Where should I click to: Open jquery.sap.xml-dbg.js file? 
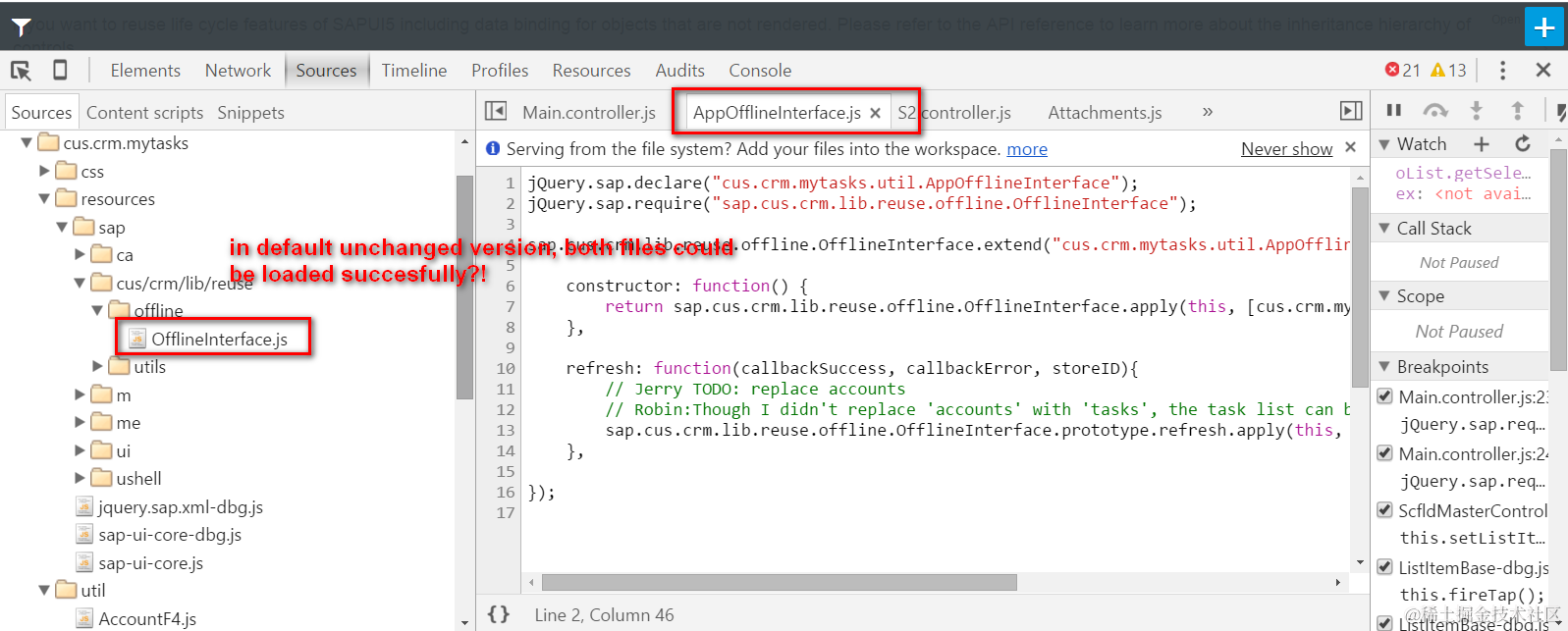(x=180, y=507)
